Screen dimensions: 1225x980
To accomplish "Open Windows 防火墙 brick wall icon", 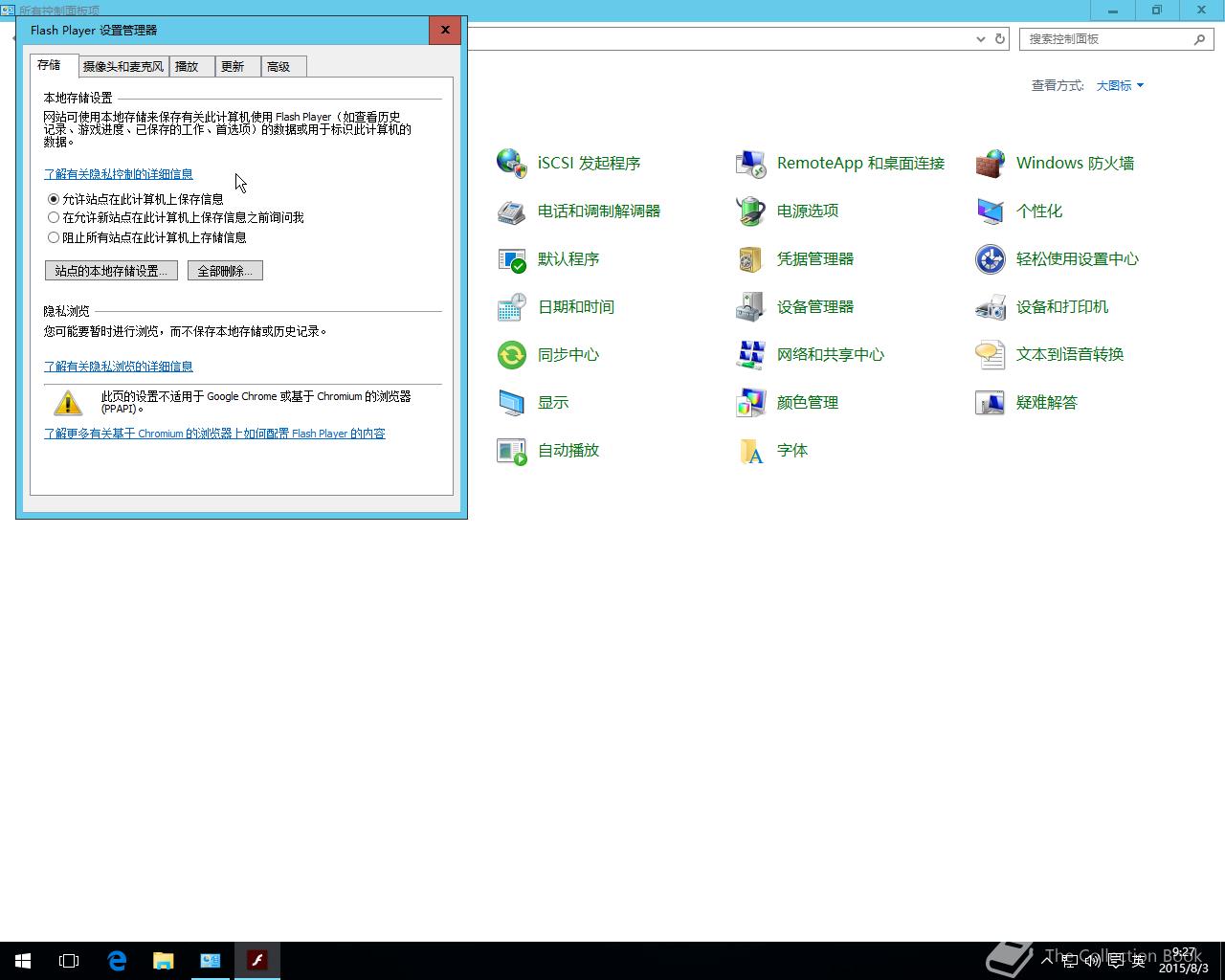I will click(x=991, y=163).
